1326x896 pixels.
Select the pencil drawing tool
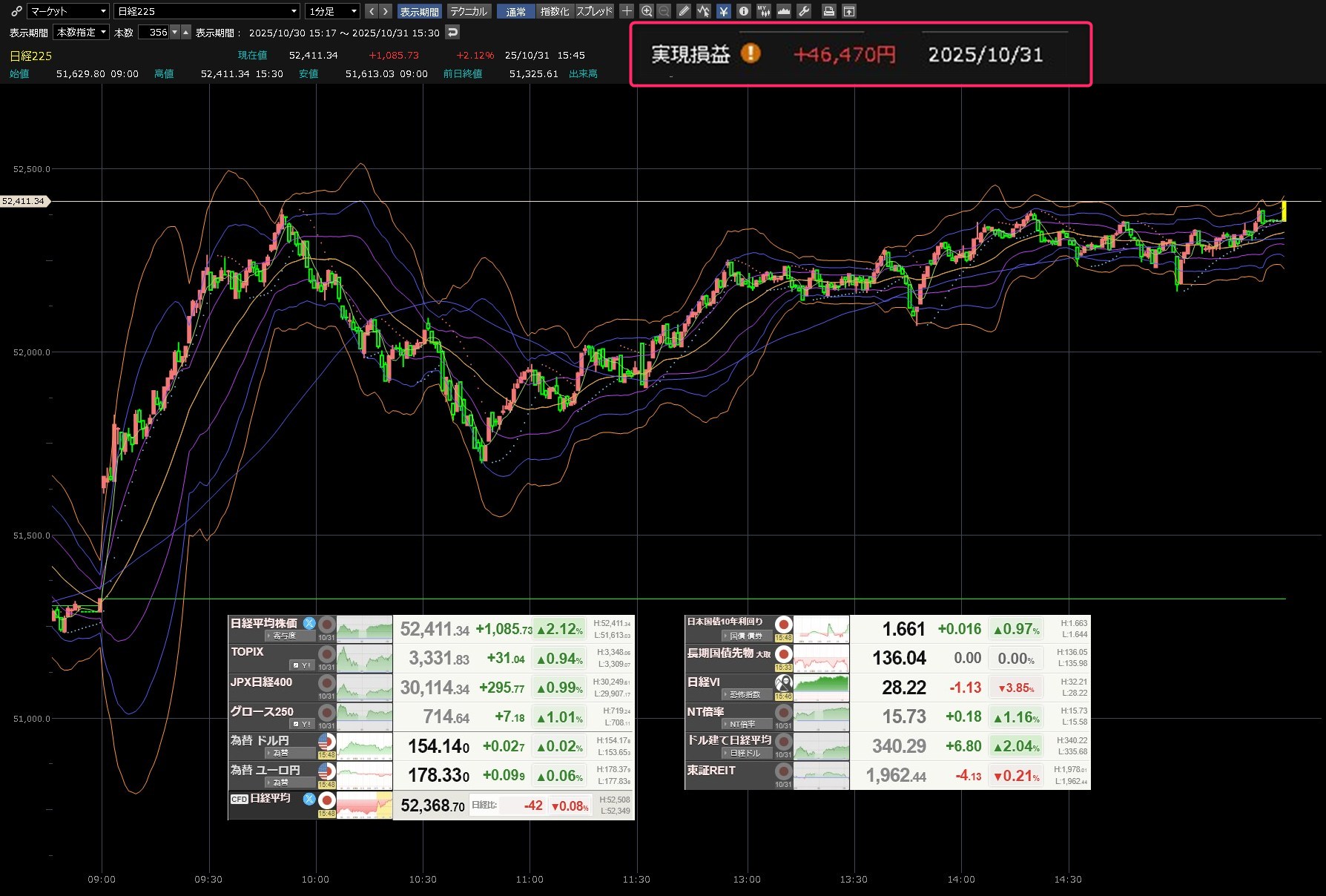click(x=684, y=11)
